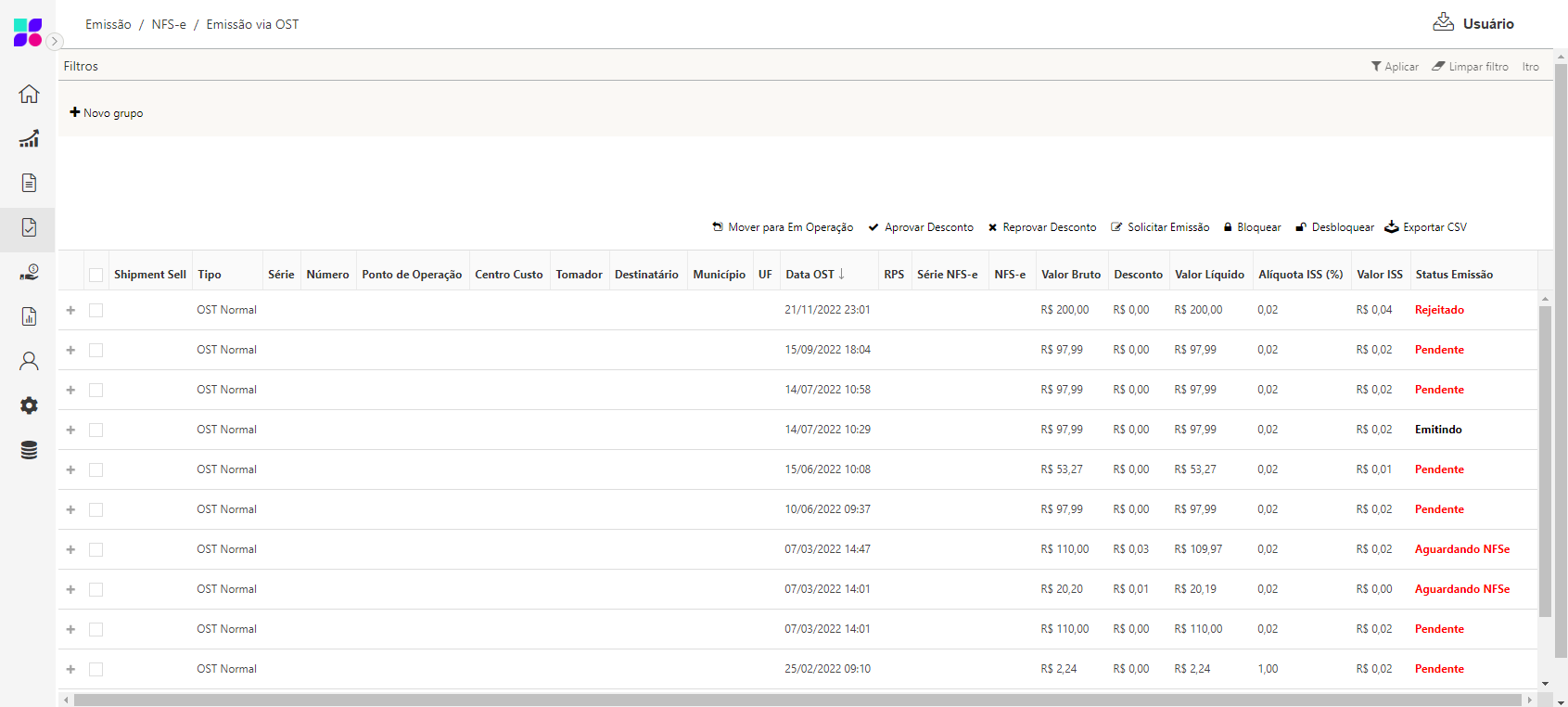Check the Rejeitado row checkbox

[x=96, y=310]
